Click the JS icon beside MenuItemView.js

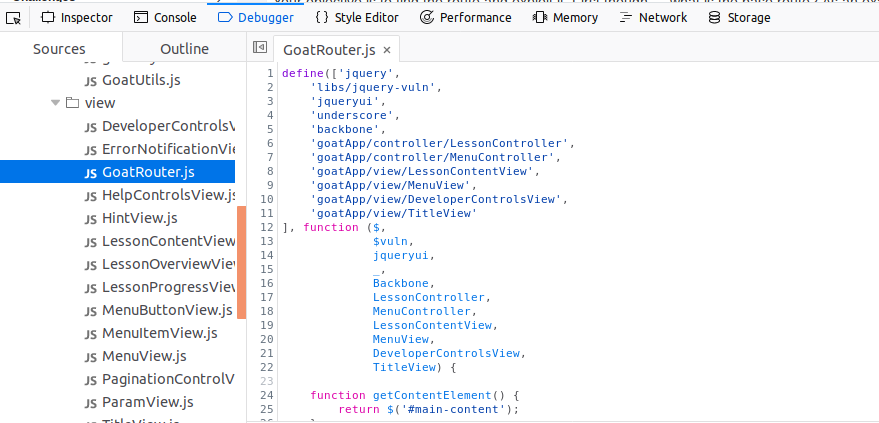pyautogui.click(x=91, y=333)
